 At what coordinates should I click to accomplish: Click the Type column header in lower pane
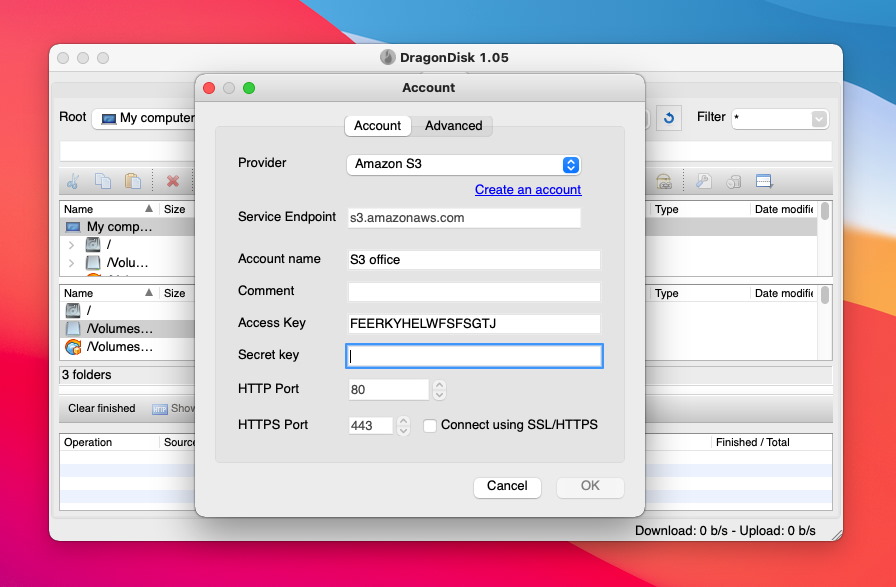click(700, 293)
